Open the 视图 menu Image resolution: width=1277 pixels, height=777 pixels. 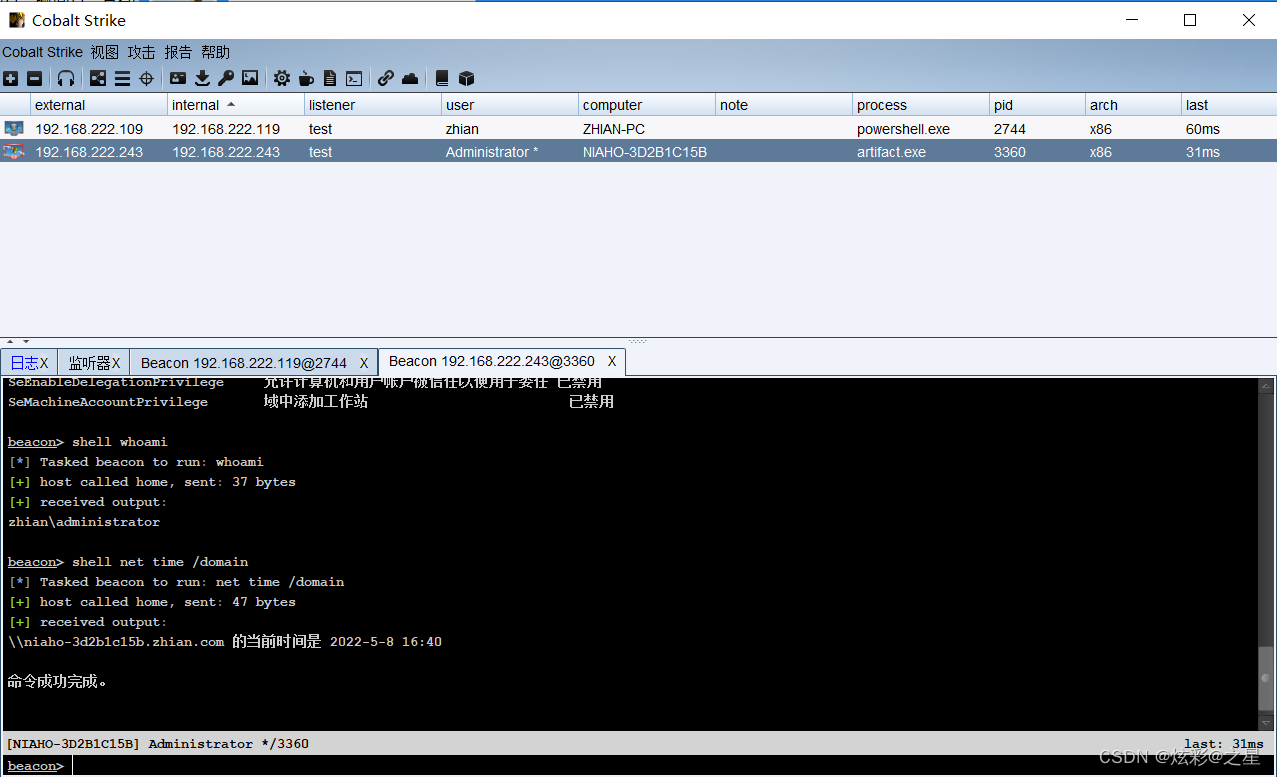104,52
